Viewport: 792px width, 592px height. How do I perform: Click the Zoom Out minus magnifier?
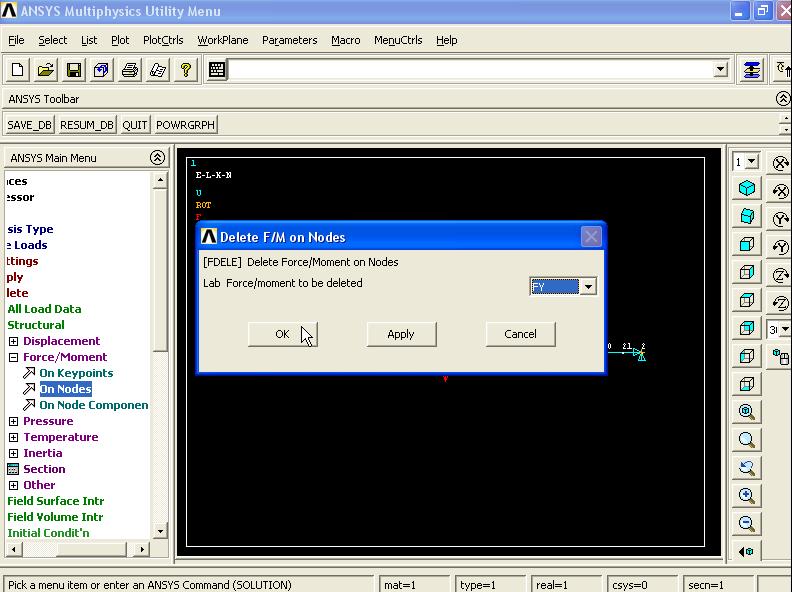[x=747, y=523]
